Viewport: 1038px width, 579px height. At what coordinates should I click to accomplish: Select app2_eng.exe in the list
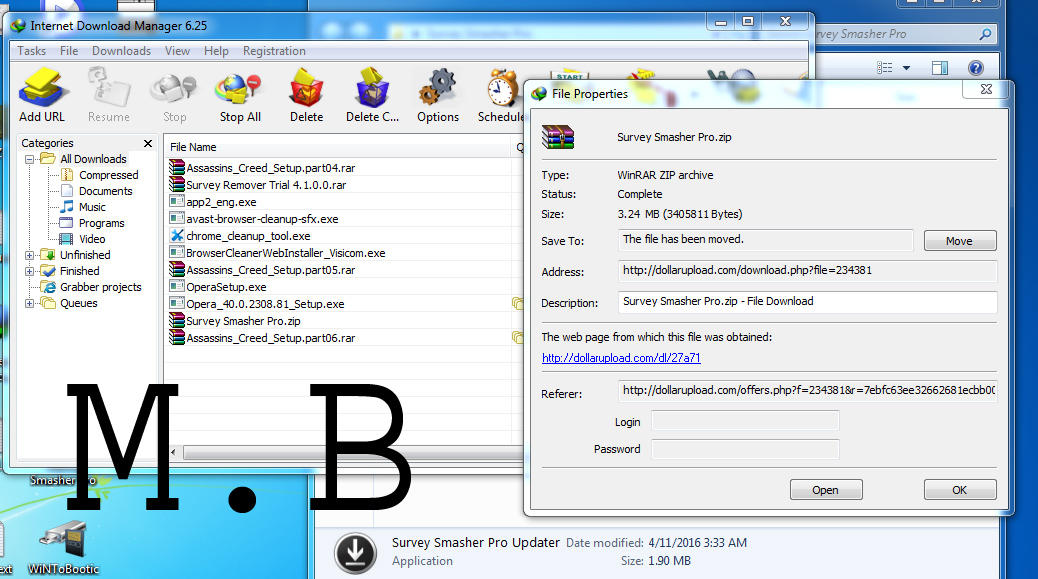(x=221, y=202)
